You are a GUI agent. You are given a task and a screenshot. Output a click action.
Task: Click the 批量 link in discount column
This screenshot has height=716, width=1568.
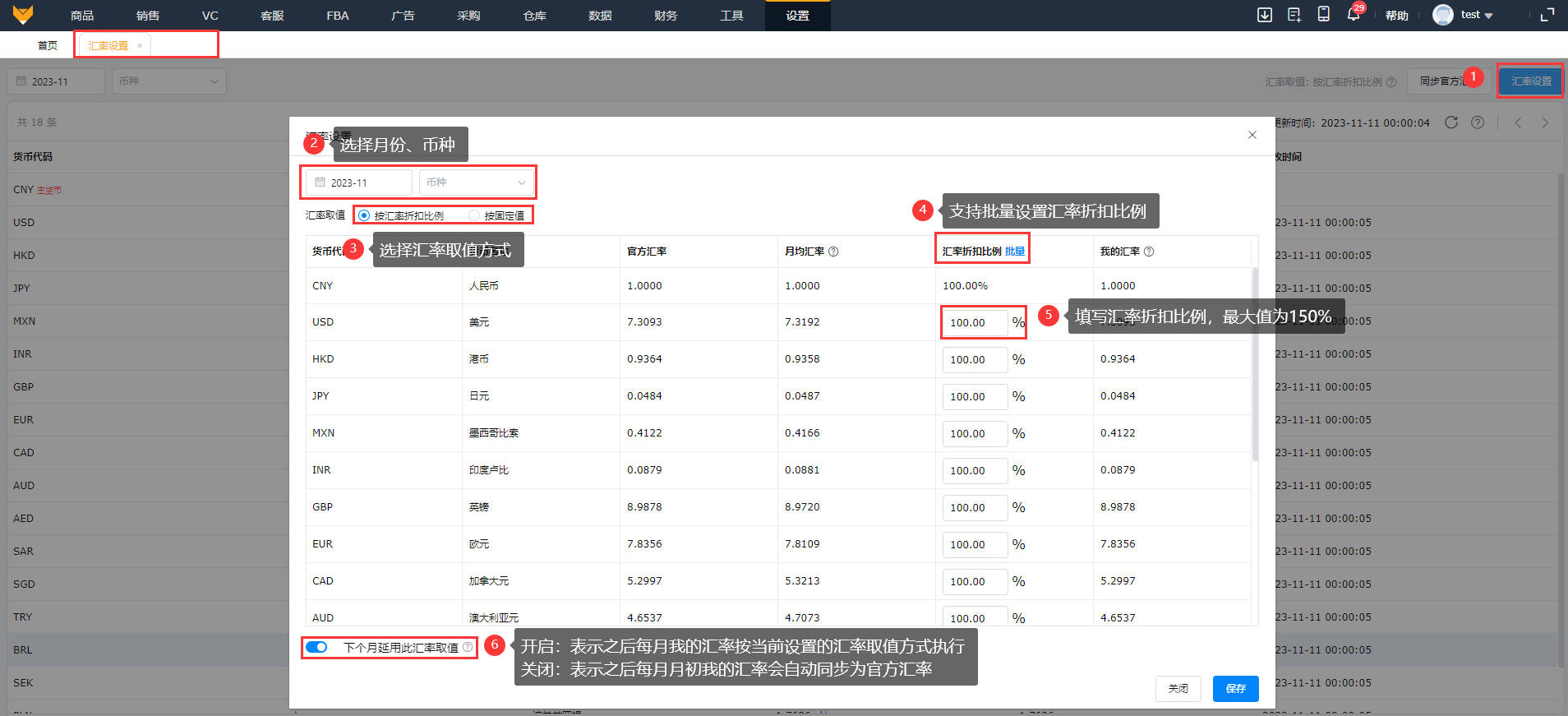(1015, 252)
